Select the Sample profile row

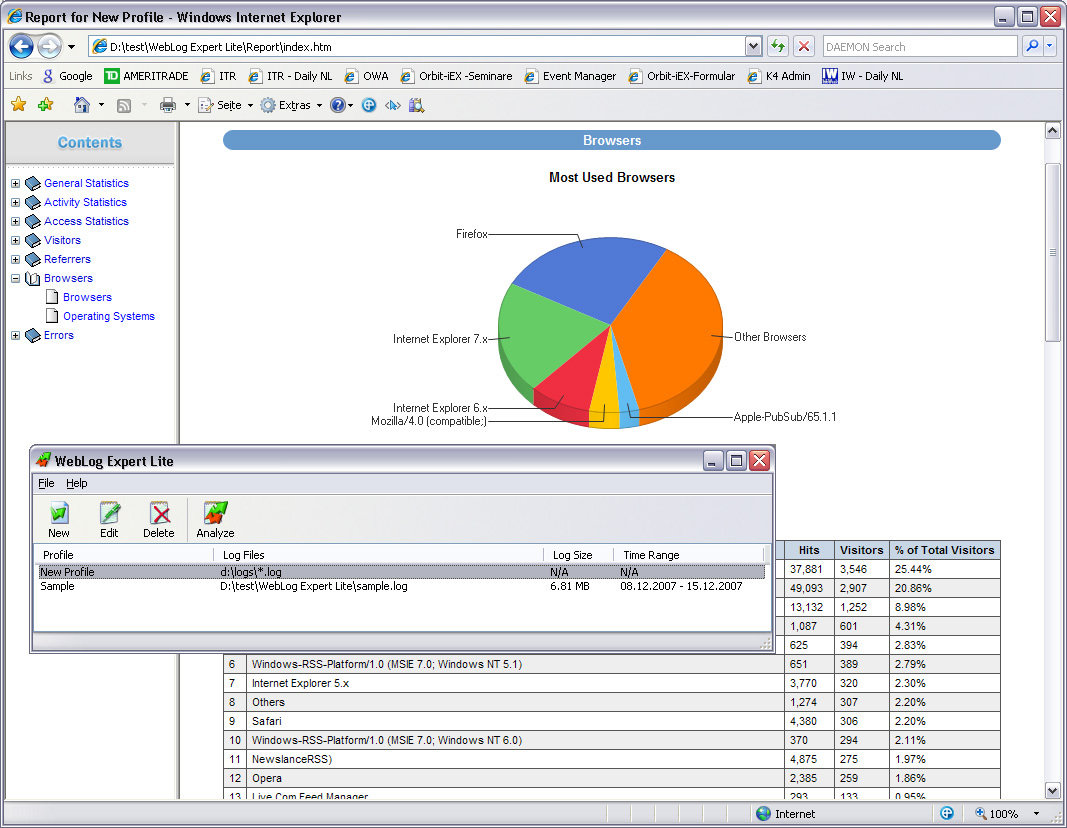click(401, 586)
